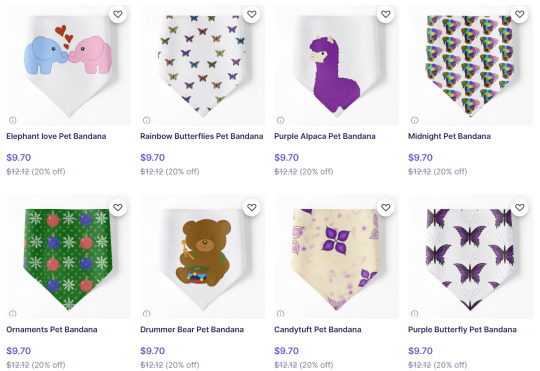The height and width of the screenshot is (371, 540).
Task: Toggle heart on Rainbow Butterflies Pet Bandana
Action: tap(252, 14)
